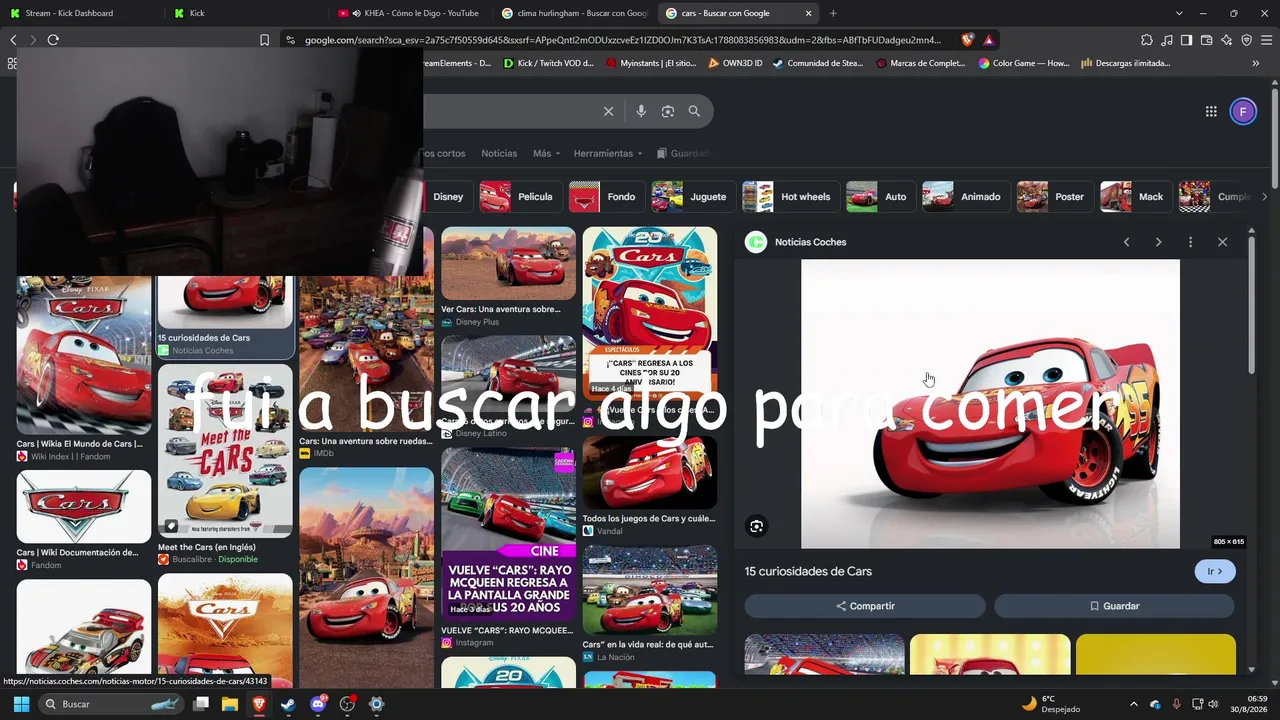The height and width of the screenshot is (720, 1280).
Task: Open 'Todos los juegos de Cars' Vandal result
Action: point(650,472)
